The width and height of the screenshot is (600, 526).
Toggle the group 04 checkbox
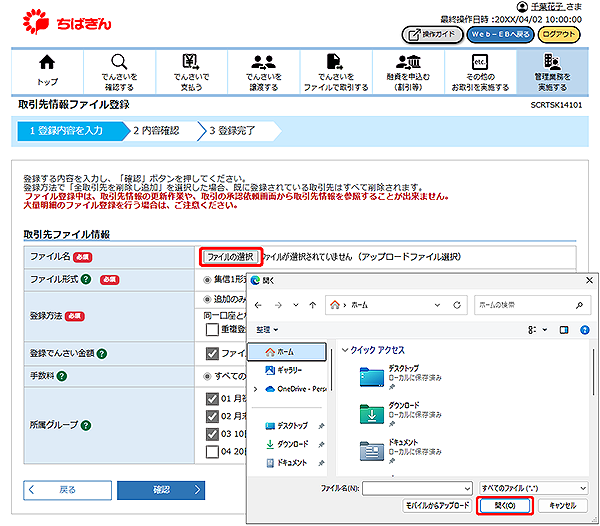(212, 451)
